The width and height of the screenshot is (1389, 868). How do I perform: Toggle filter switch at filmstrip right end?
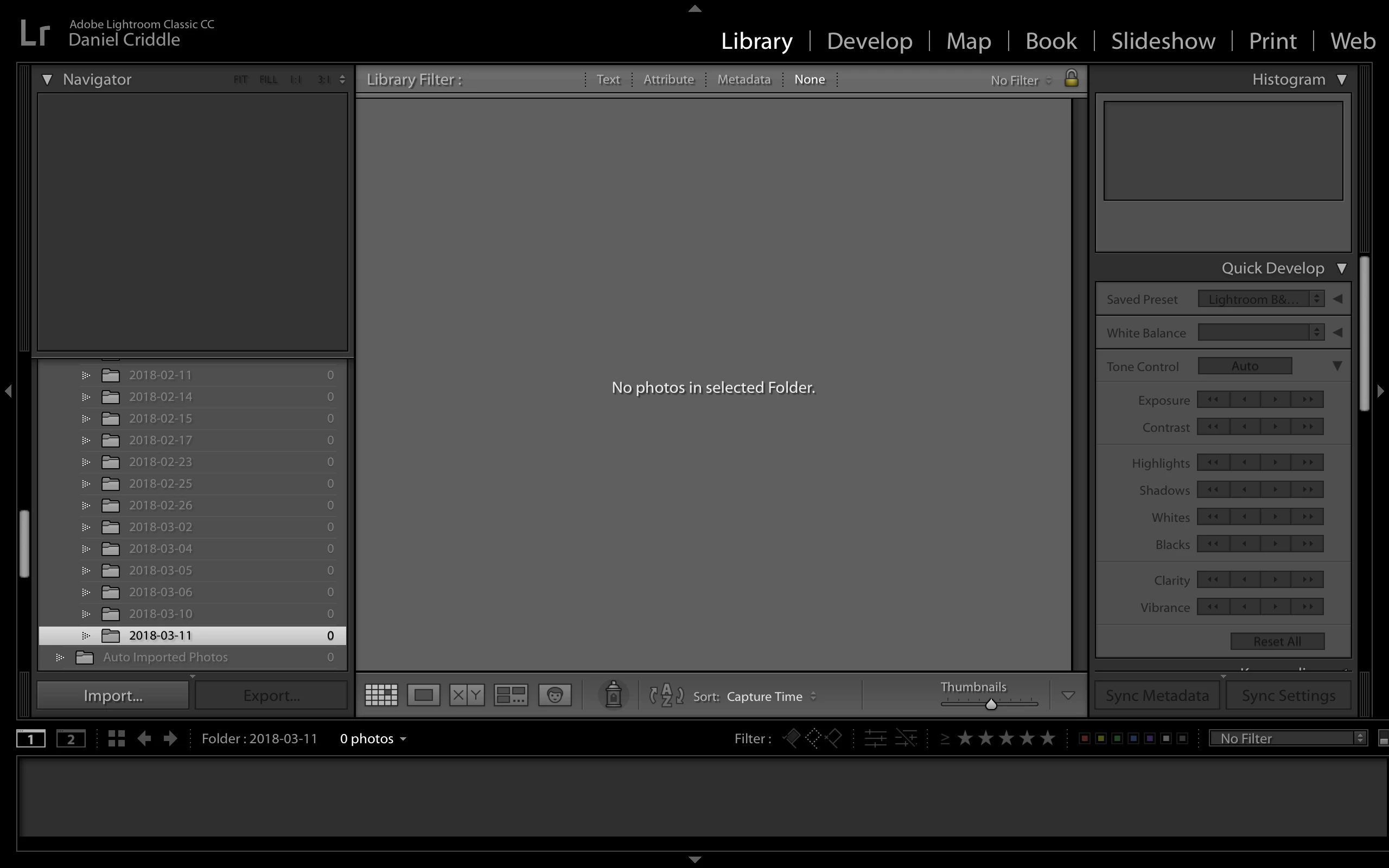coord(1383,738)
